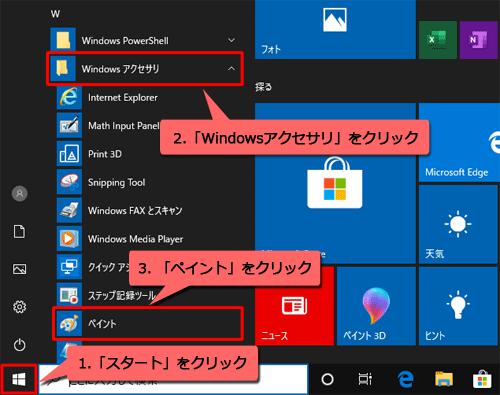Click the ペイント label in app list

[x=102, y=324]
